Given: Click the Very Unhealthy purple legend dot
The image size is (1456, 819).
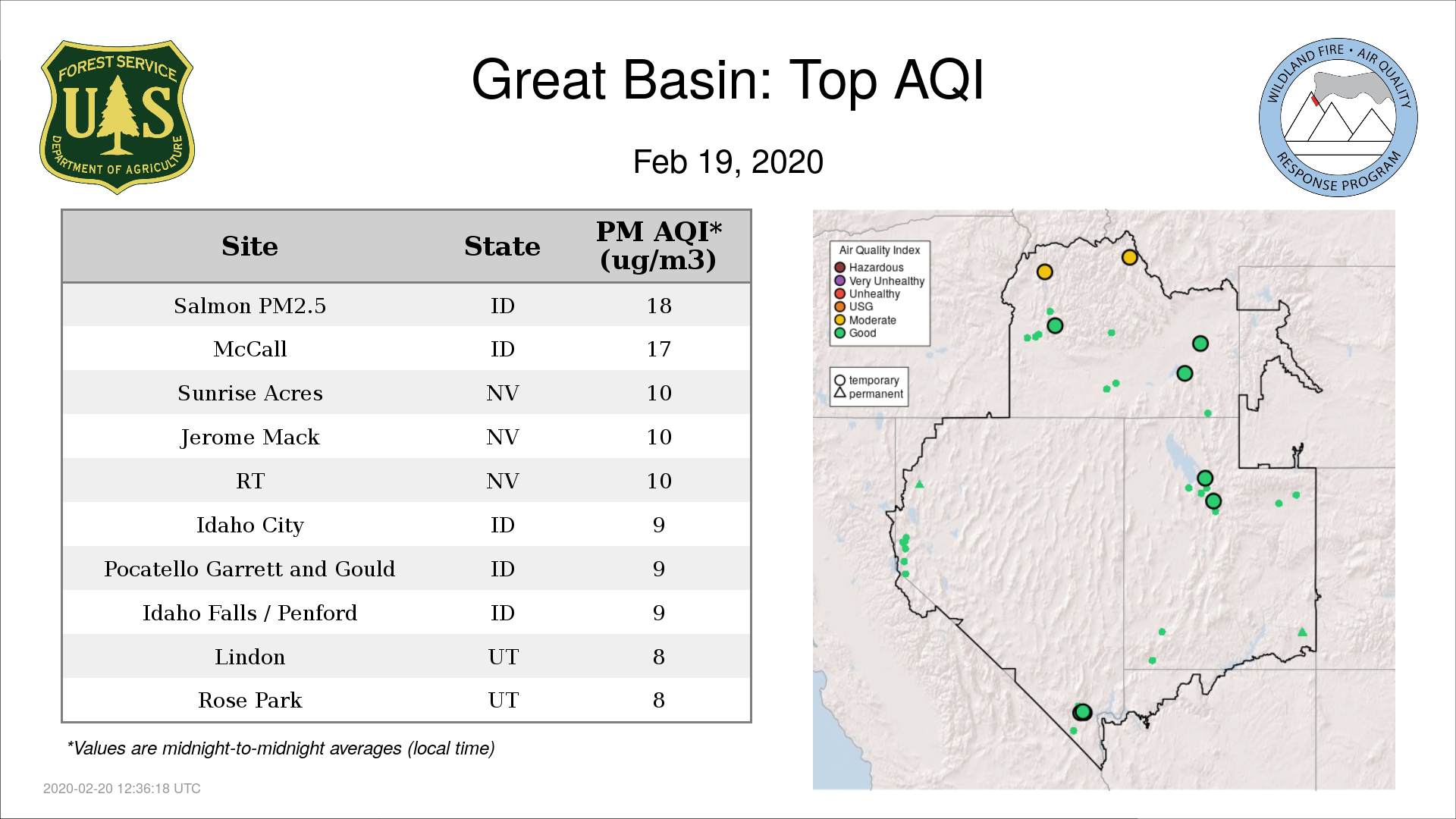Looking at the screenshot, I should (839, 281).
